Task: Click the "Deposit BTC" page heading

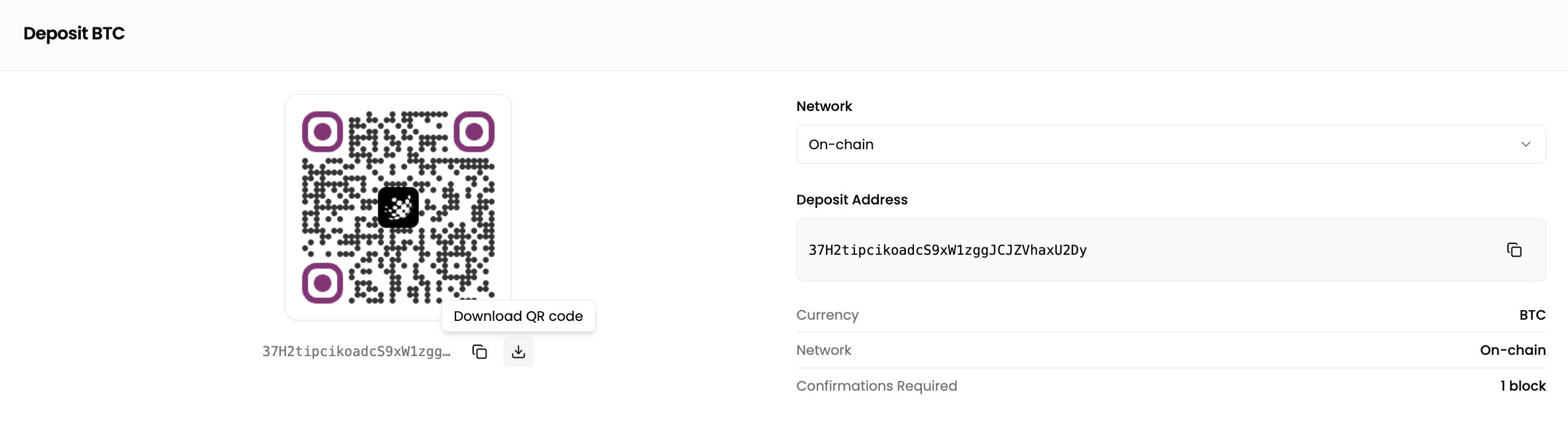Action: click(74, 33)
